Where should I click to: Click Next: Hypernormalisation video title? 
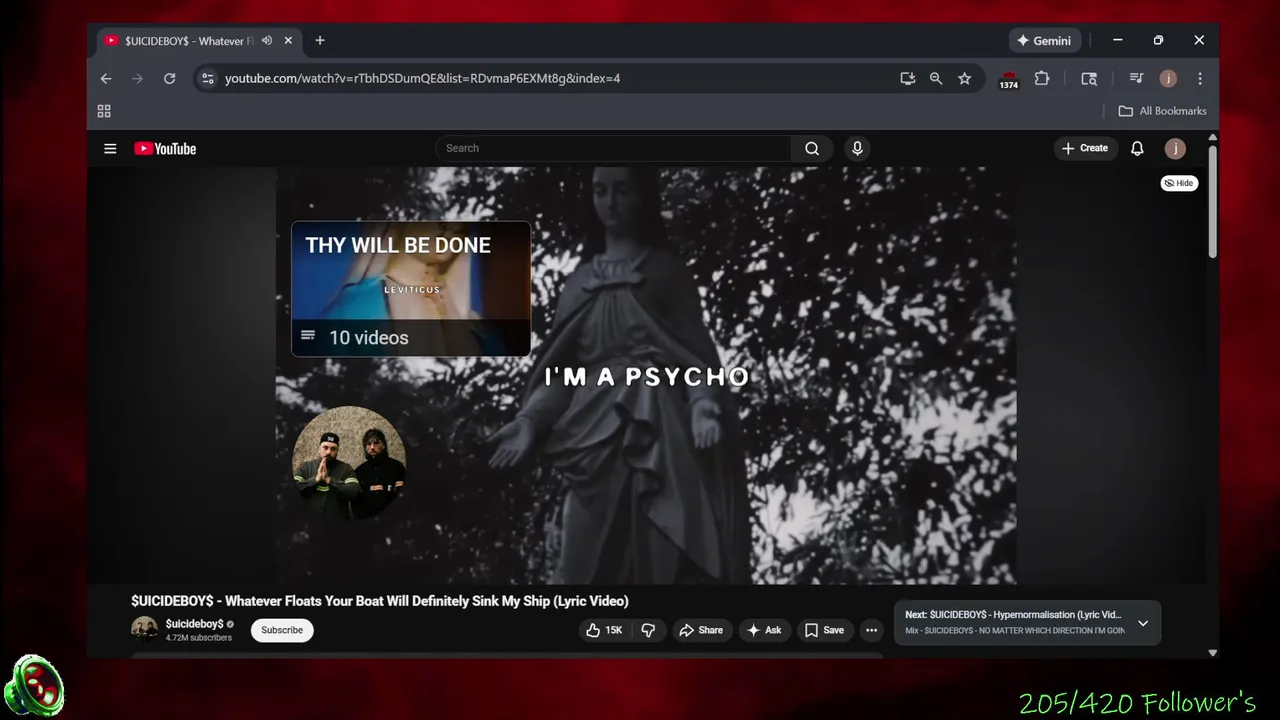[1013, 615]
